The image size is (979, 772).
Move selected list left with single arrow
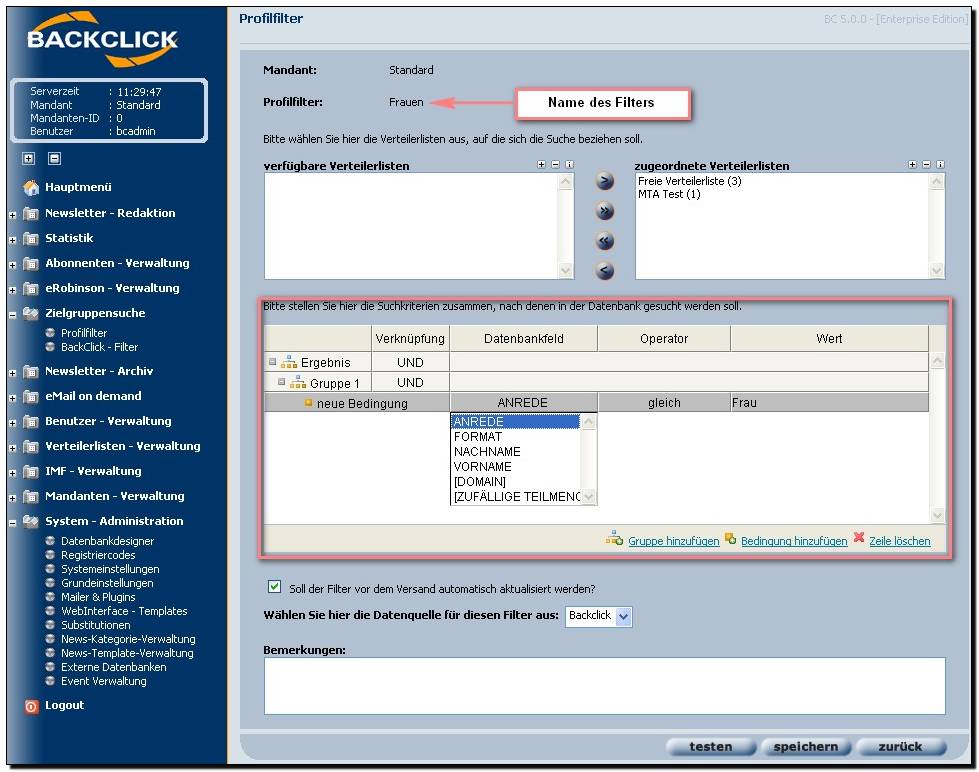(x=604, y=271)
